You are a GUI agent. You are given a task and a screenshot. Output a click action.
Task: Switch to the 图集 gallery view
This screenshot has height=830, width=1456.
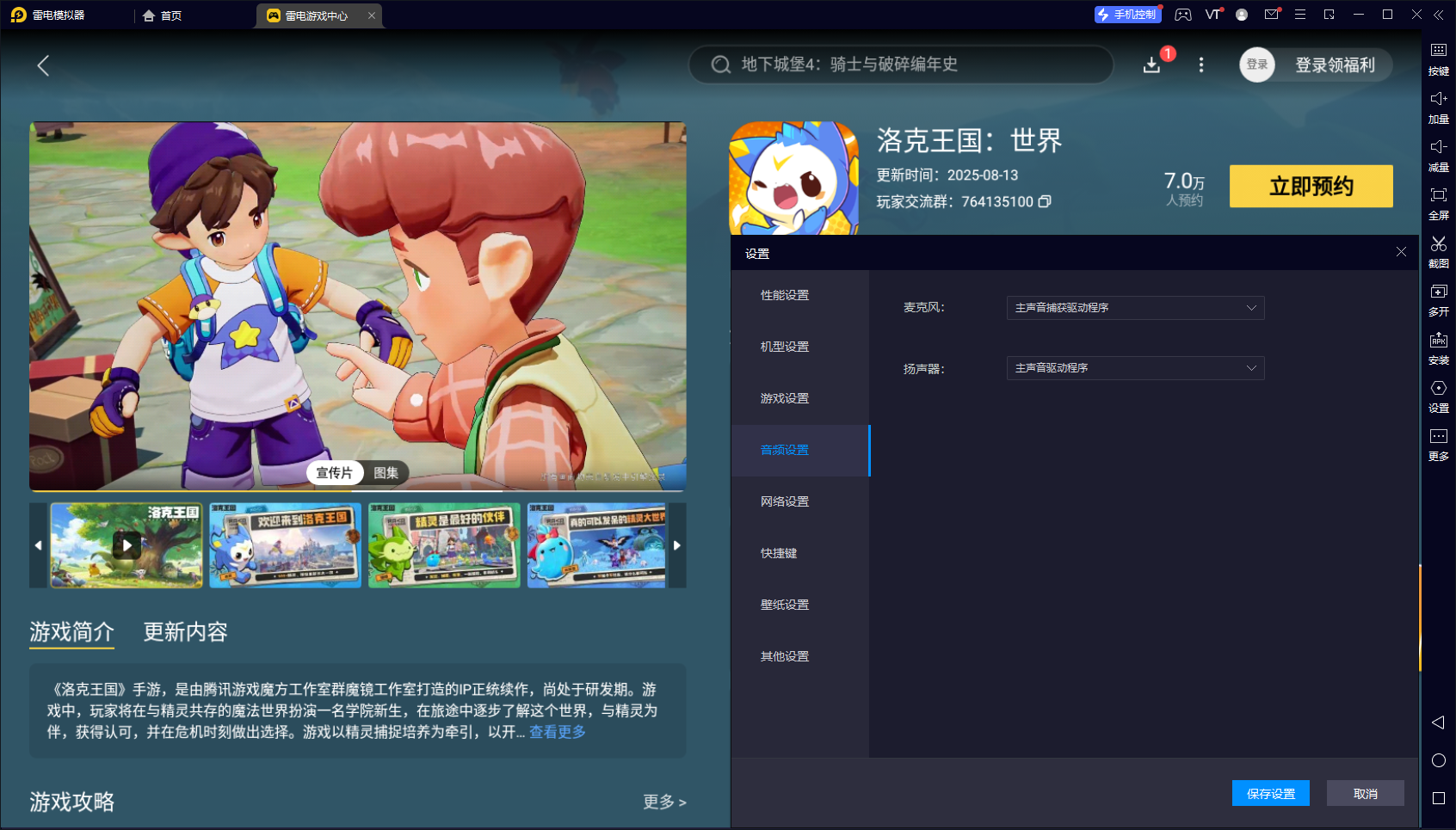click(386, 472)
